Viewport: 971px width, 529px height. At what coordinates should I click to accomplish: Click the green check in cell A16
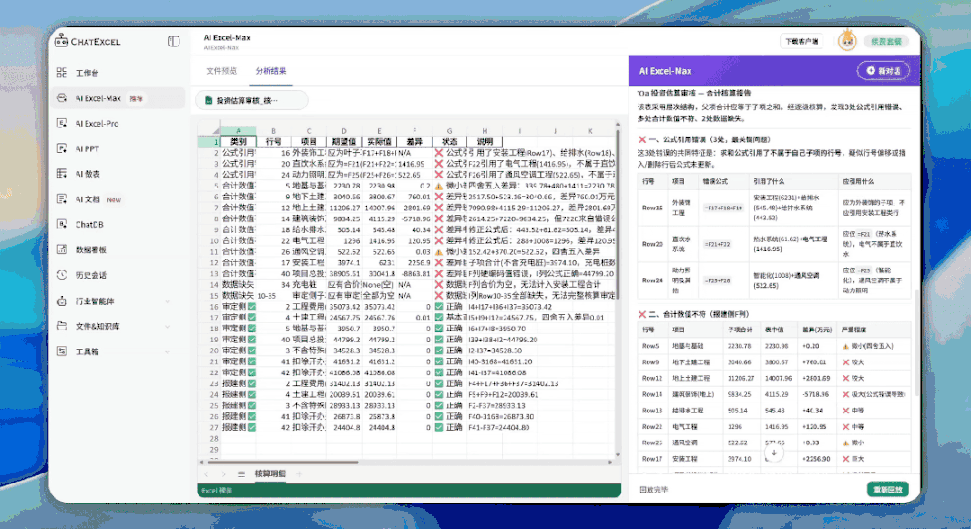pos(252,307)
